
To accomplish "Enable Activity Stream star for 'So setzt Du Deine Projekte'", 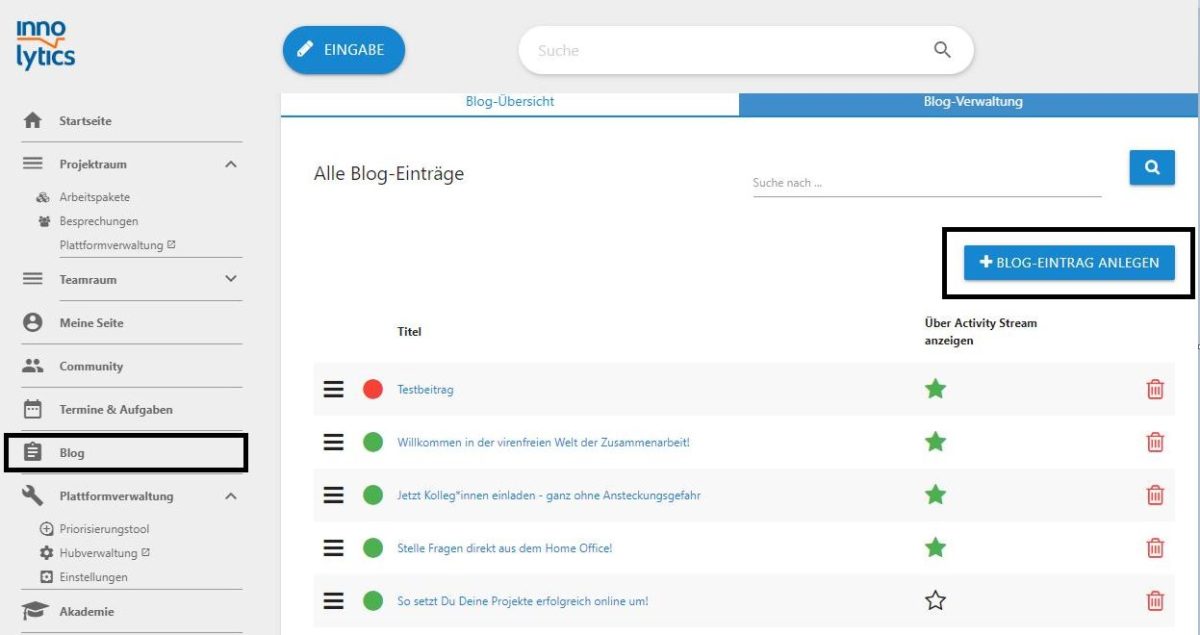I will click(x=935, y=601).
